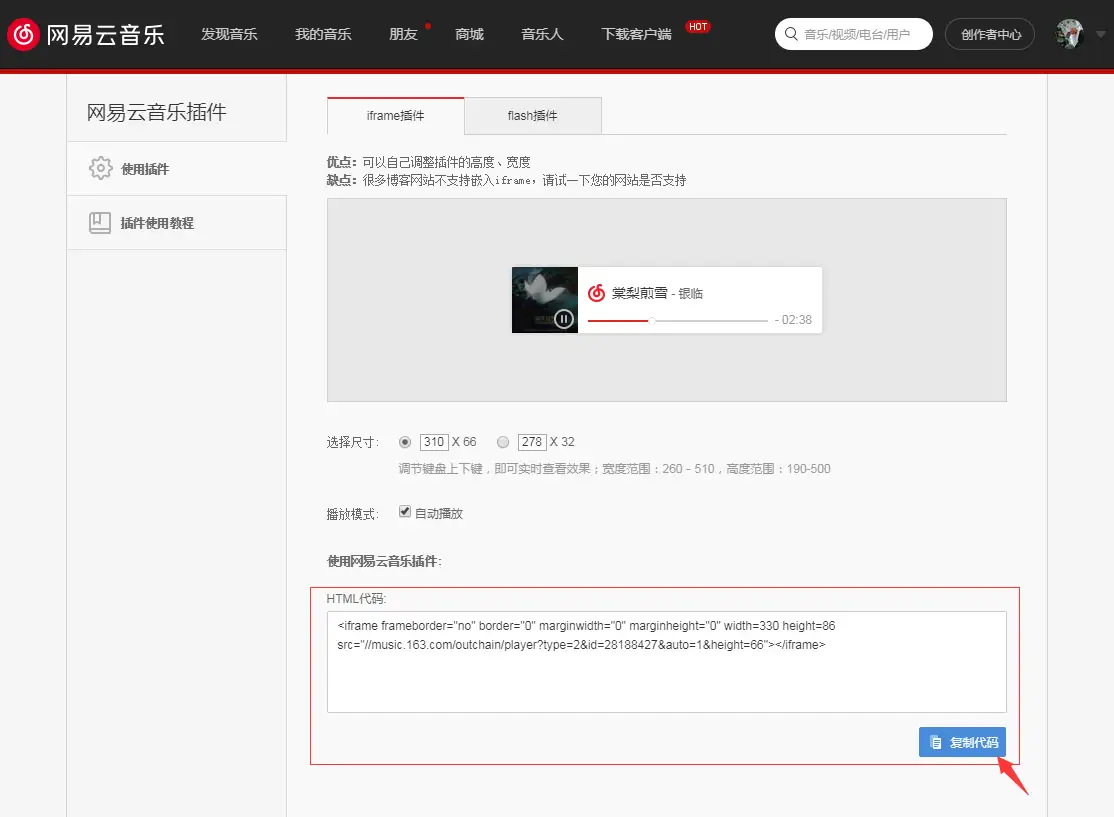Screen dimensions: 1114x817
Task: Click the NetEase Cloud Music logo
Action: click(x=86, y=34)
